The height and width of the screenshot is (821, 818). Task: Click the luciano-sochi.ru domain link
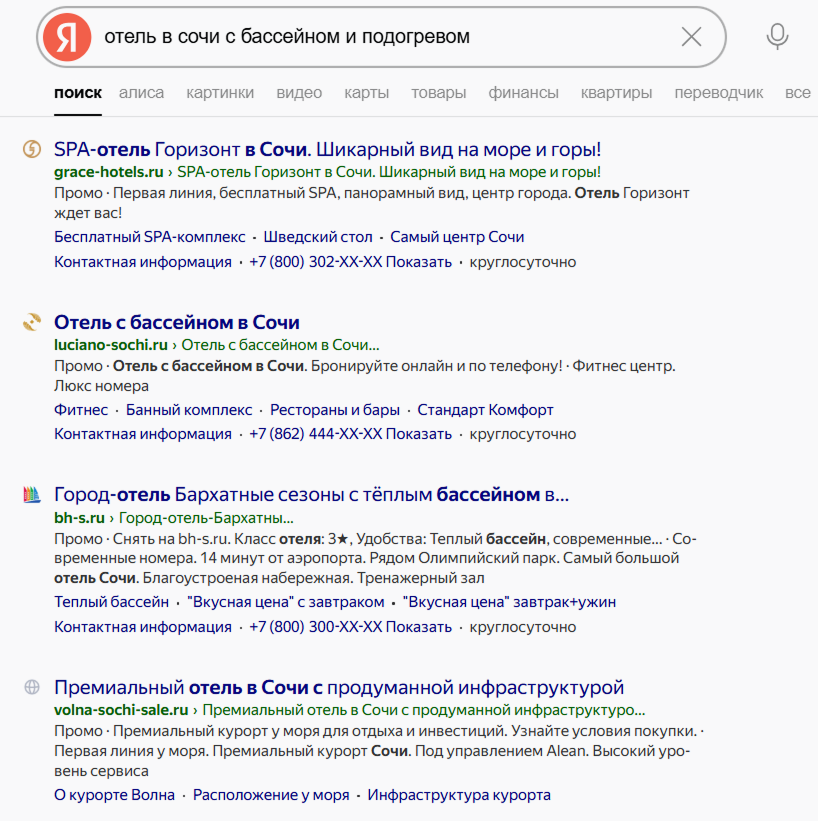tap(110, 345)
